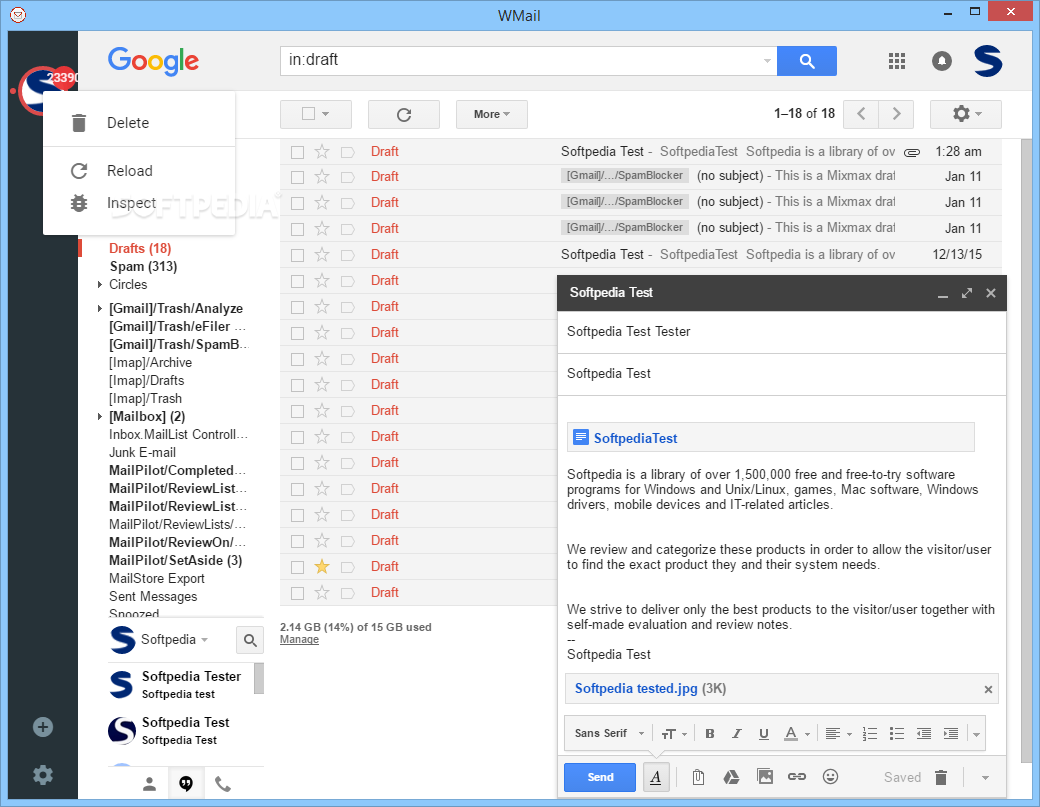Click the refresh mail button
The width and height of the screenshot is (1040, 807).
[404, 114]
